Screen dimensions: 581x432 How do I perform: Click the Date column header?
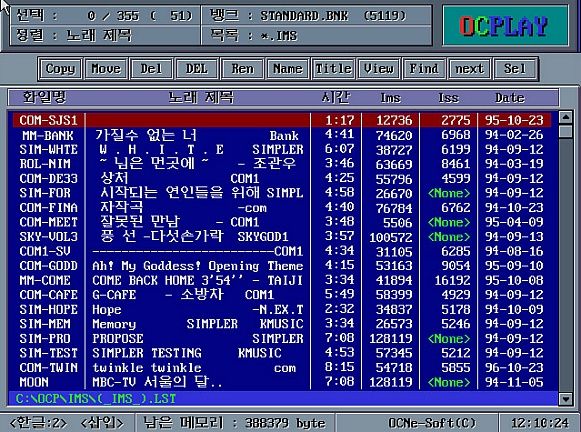[510, 98]
